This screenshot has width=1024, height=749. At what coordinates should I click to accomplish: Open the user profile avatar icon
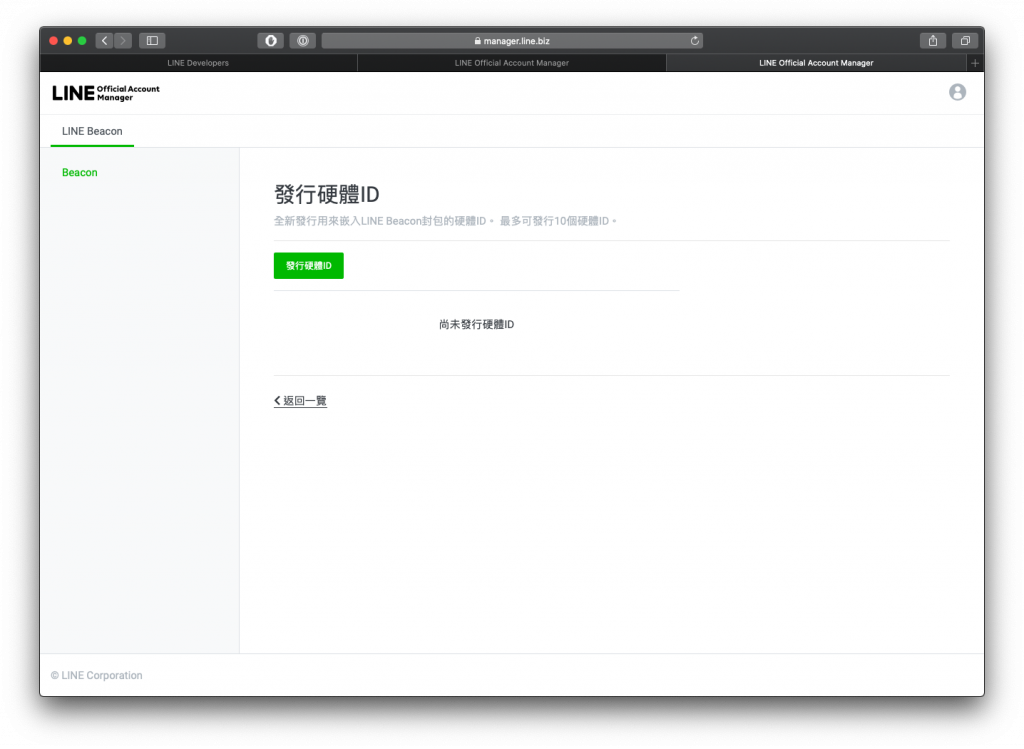[957, 92]
